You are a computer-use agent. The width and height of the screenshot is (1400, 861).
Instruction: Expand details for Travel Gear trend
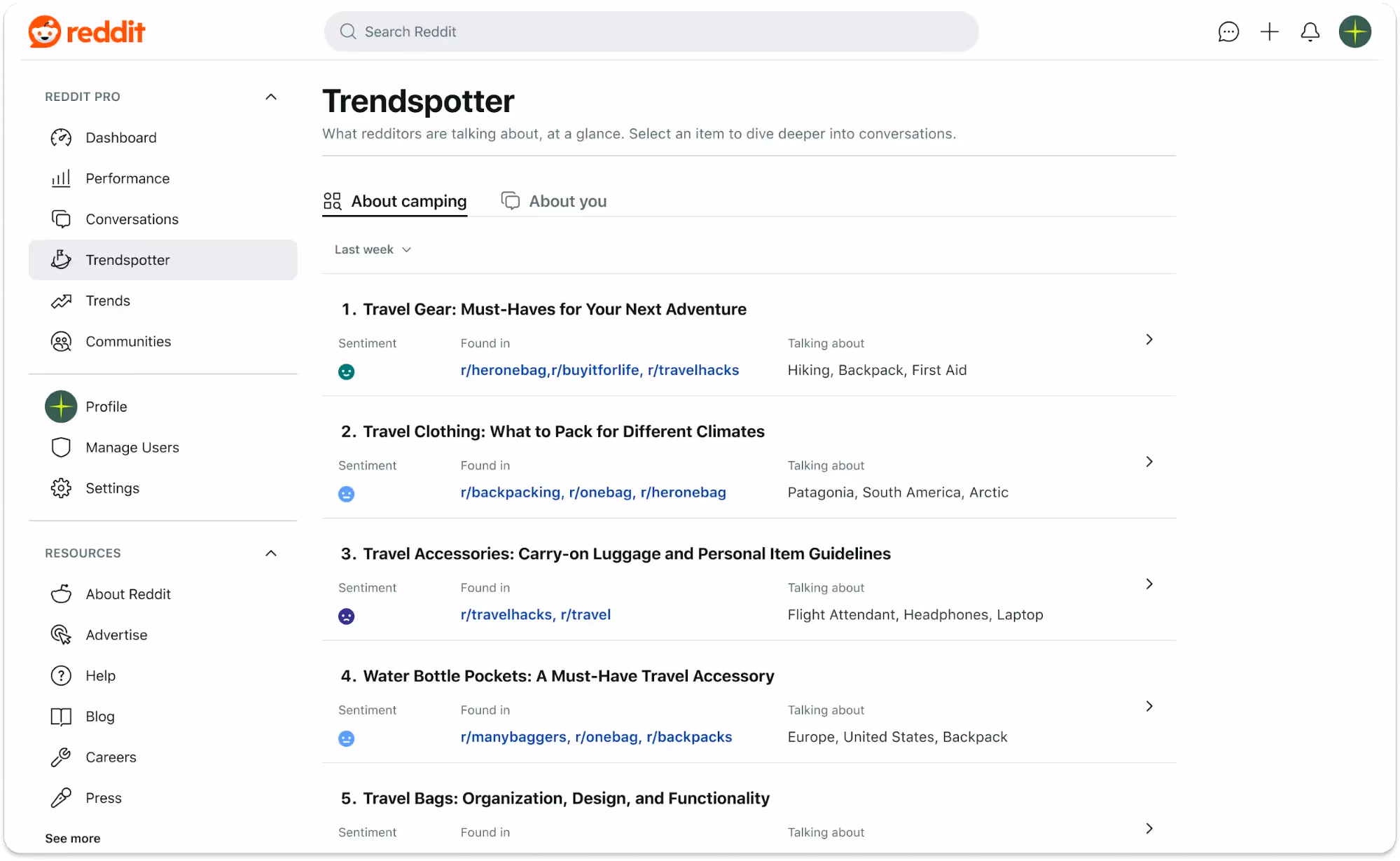coord(1149,339)
